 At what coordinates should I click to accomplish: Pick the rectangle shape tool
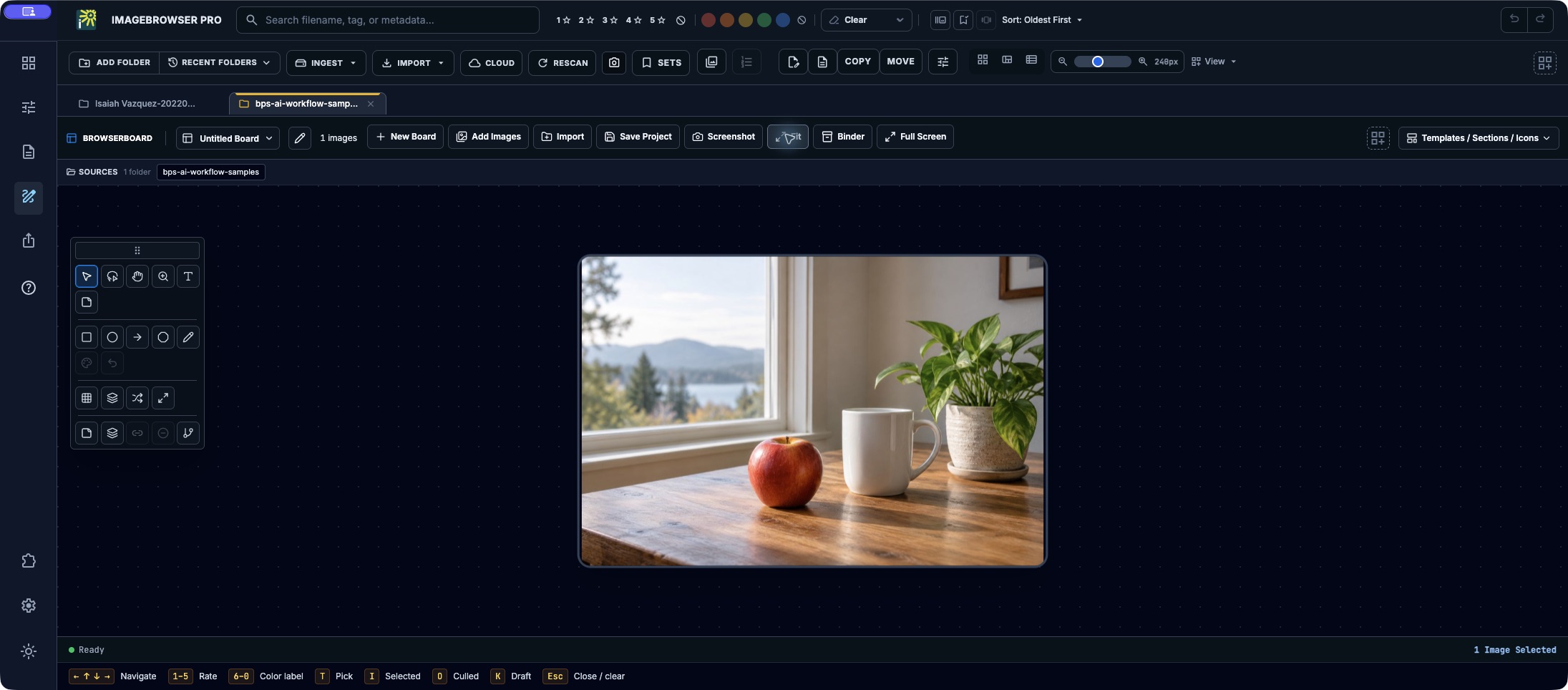tap(87, 337)
